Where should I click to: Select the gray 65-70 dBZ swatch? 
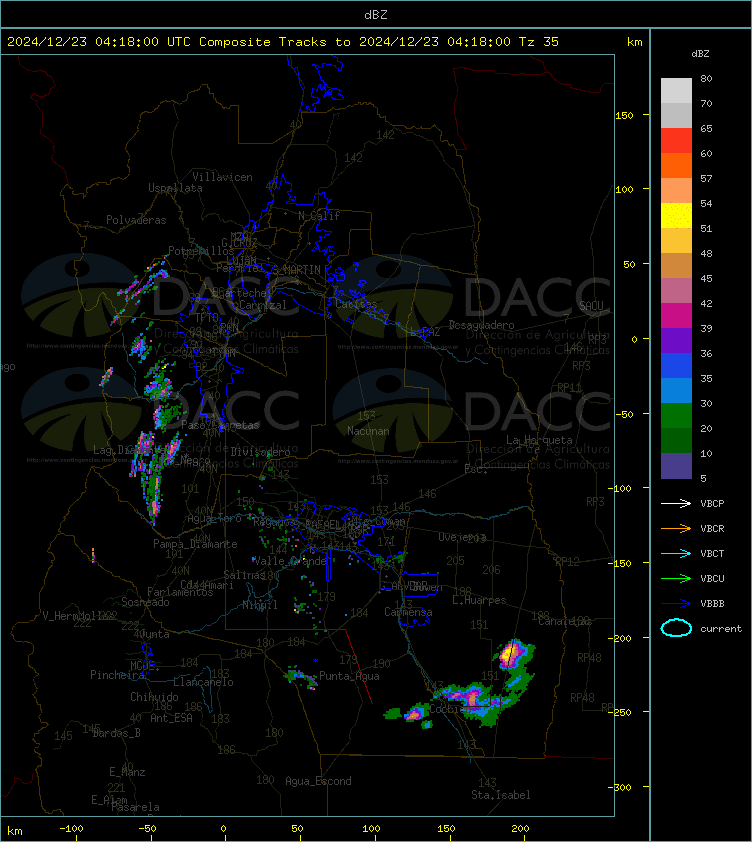[x=676, y=115]
